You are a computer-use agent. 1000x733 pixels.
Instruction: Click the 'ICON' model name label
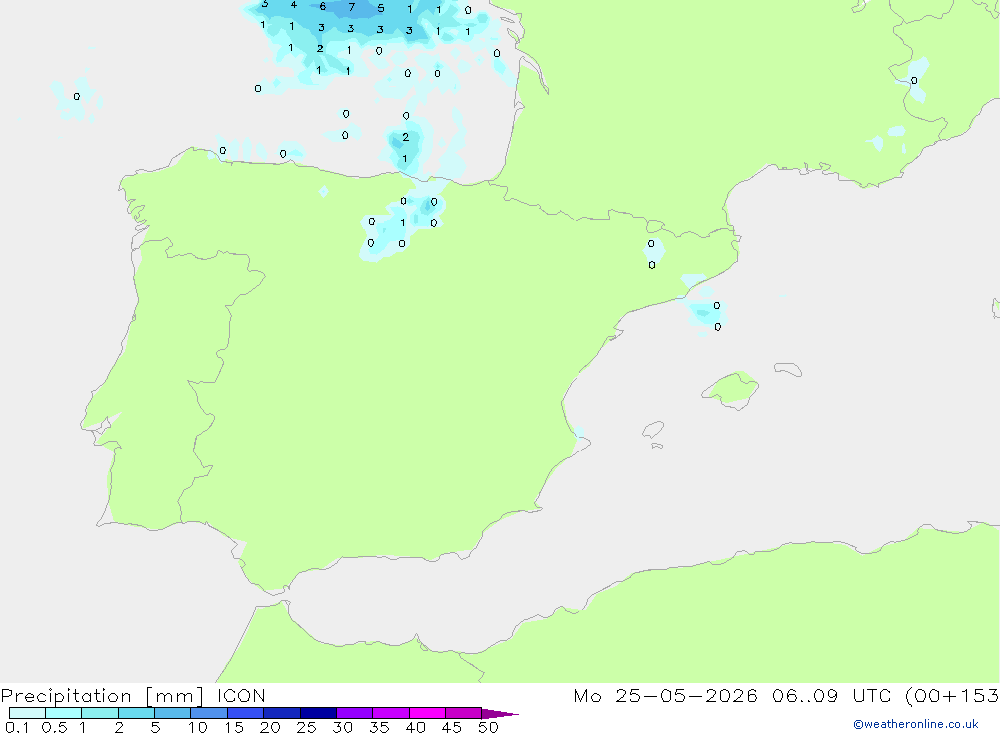(x=241, y=695)
